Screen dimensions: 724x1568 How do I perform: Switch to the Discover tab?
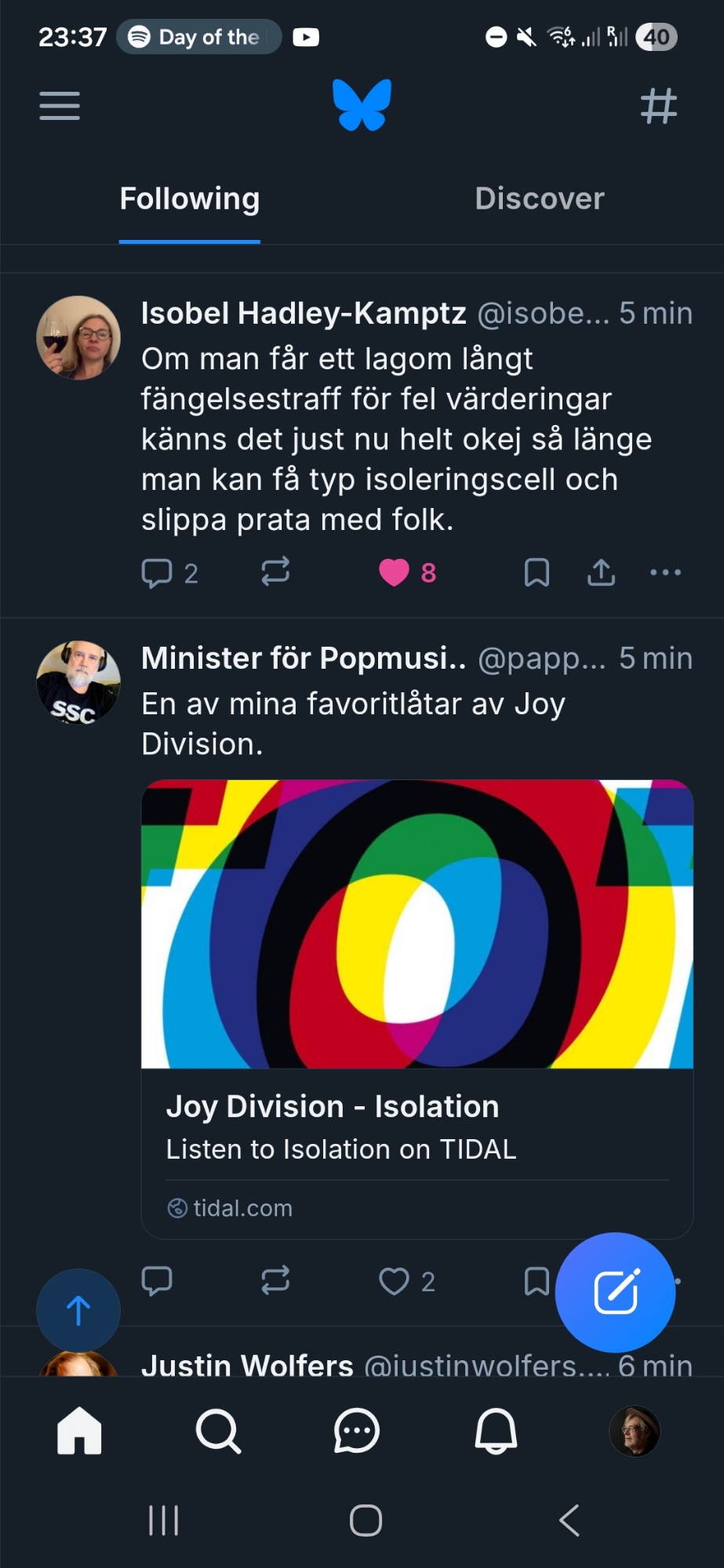[540, 199]
